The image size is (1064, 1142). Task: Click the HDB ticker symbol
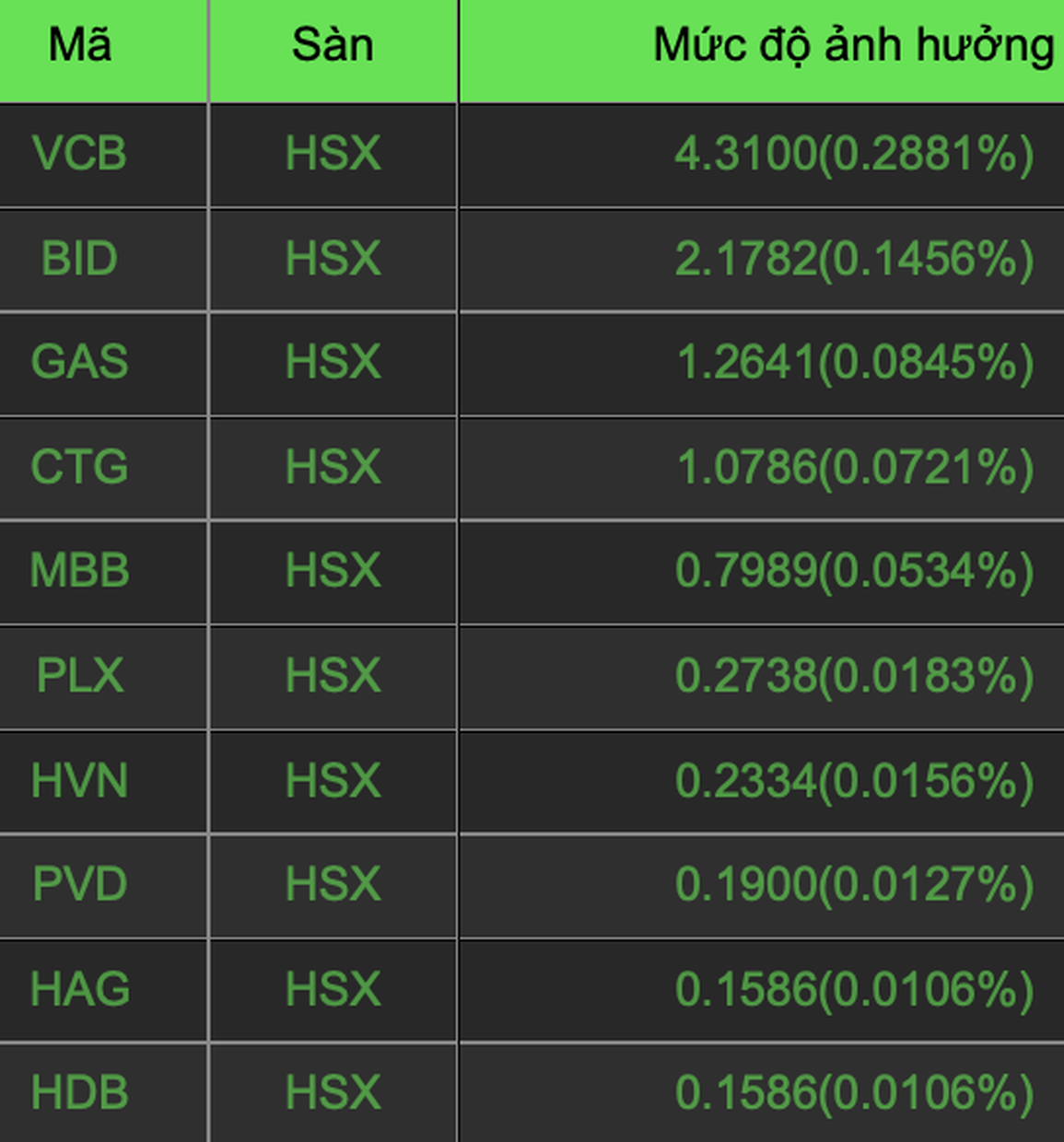[79, 1094]
